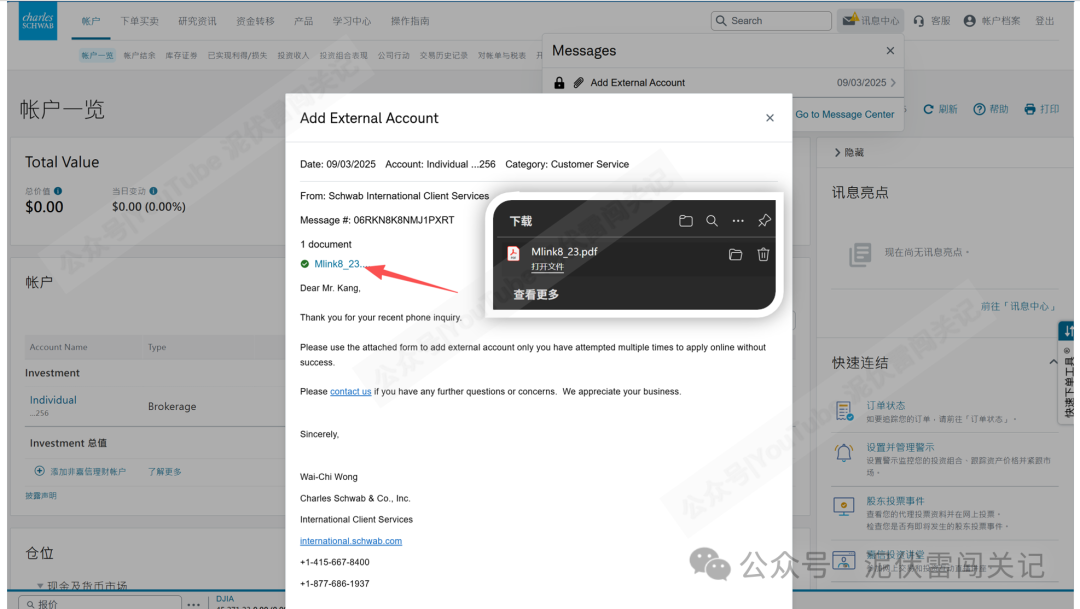This screenshot has width=1080, height=609.
Task: Switch to the 库存证券 sub-tab
Action: [181, 55]
